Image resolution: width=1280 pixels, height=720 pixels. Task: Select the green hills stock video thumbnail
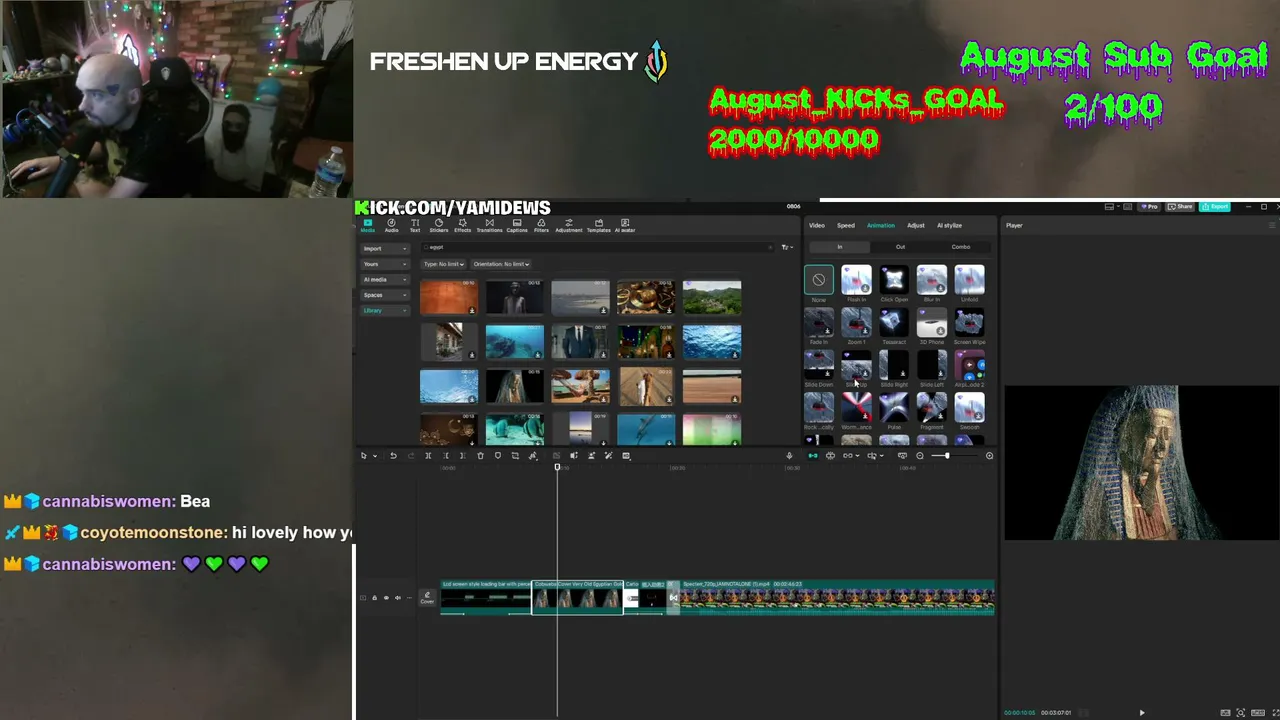tap(712, 298)
